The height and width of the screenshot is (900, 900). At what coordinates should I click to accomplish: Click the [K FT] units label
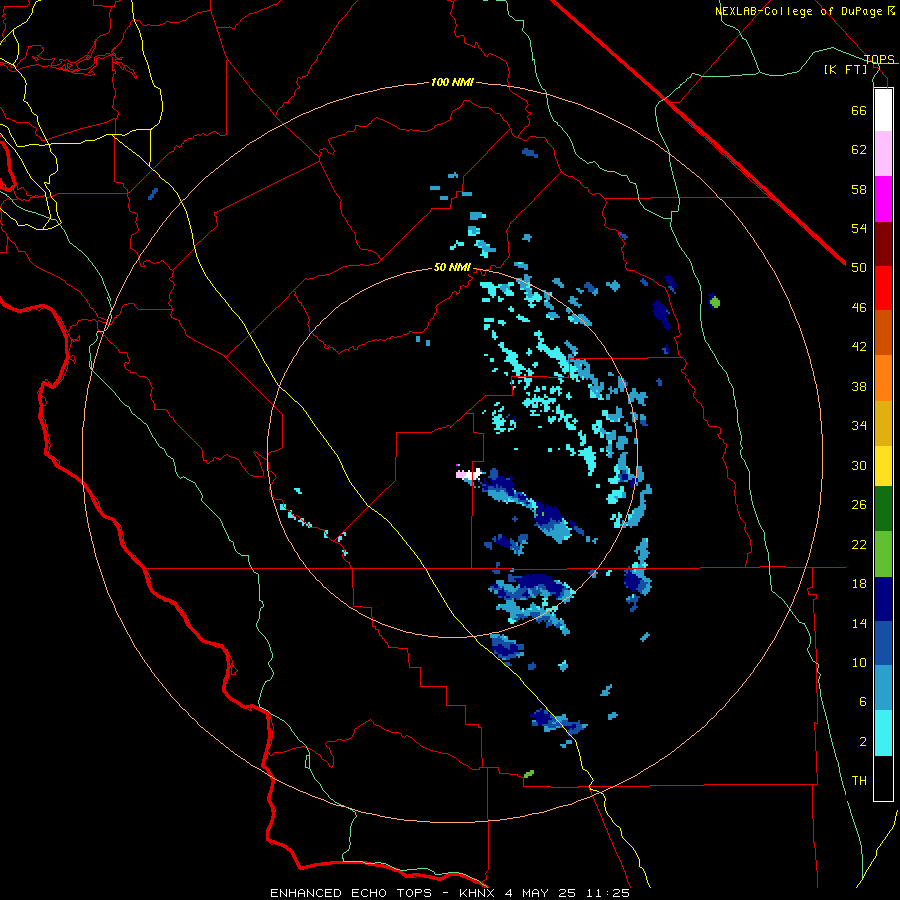click(846, 69)
